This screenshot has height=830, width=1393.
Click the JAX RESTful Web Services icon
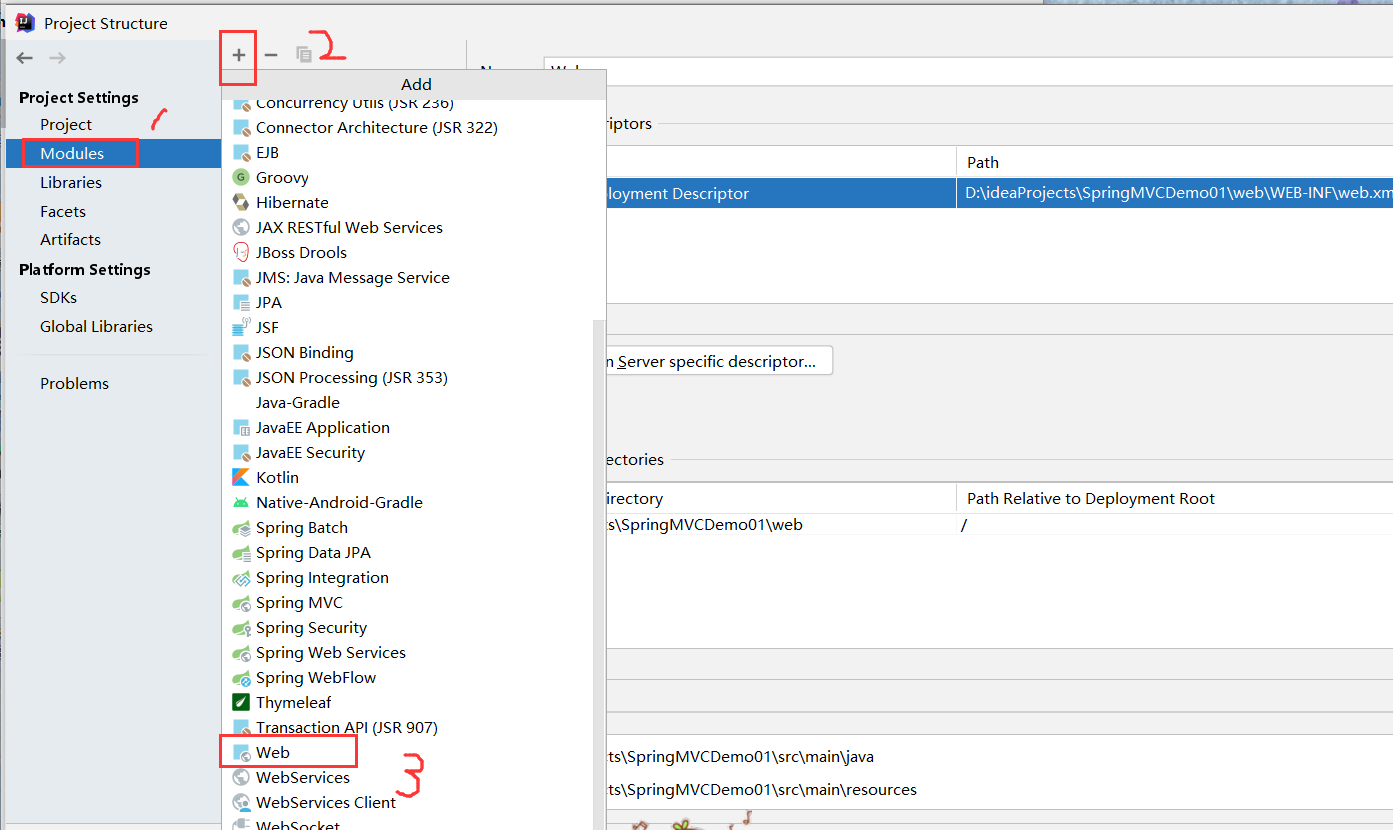coord(241,228)
